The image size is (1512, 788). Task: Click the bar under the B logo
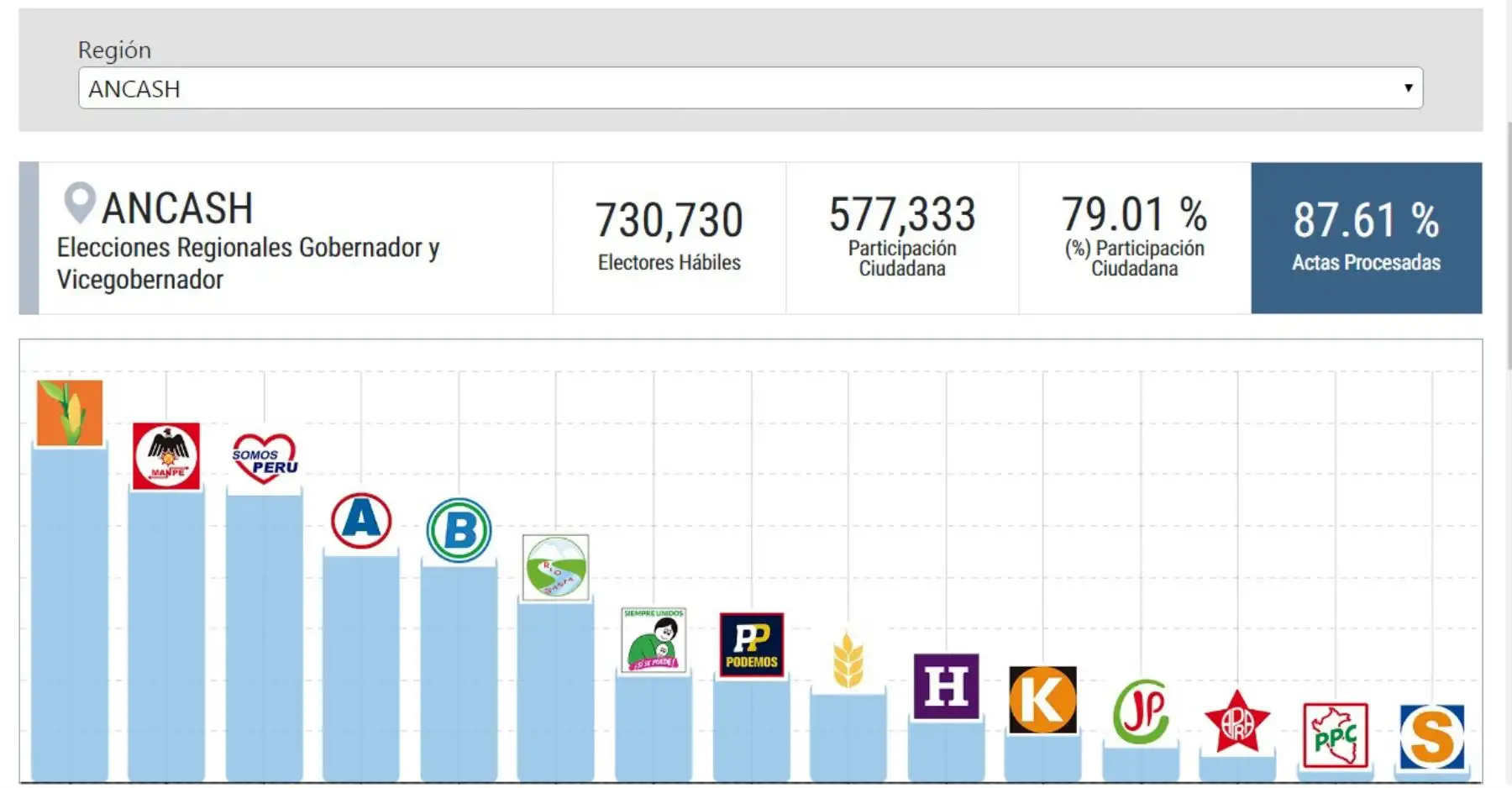pos(459,675)
